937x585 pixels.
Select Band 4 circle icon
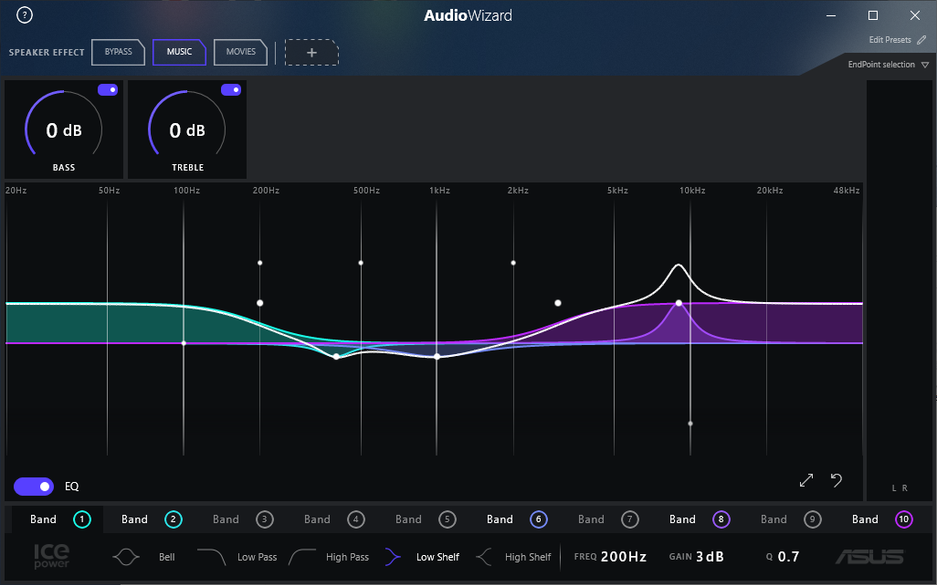tap(356, 519)
